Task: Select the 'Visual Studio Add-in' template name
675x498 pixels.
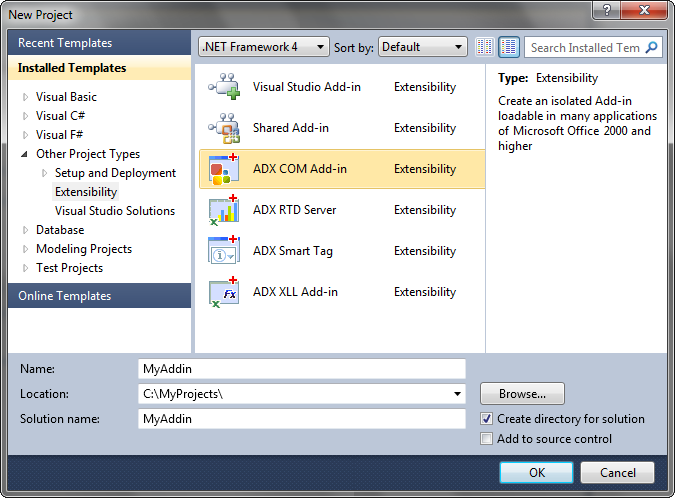Action: click(307, 87)
